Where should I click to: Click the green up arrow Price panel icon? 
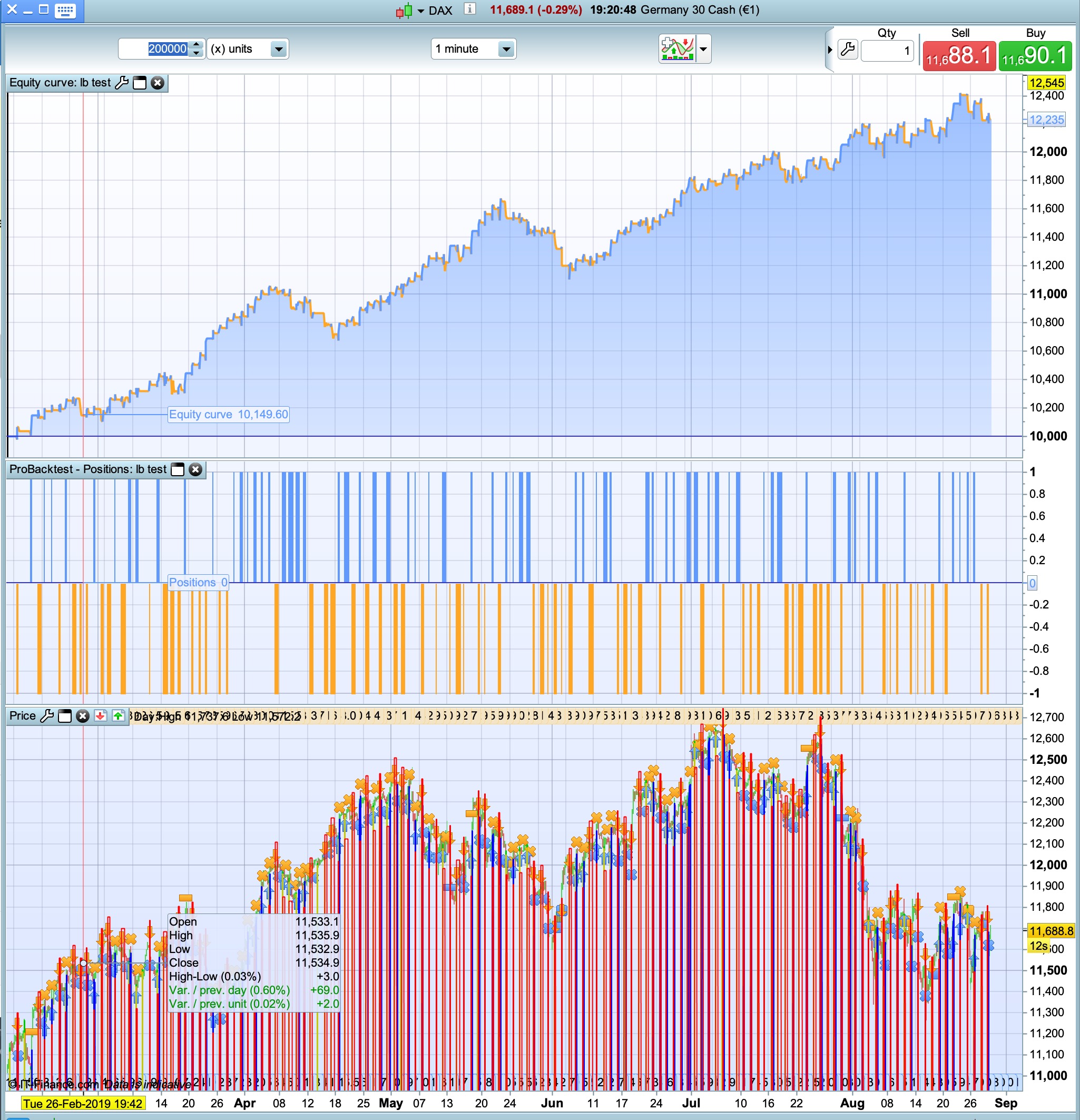pyautogui.click(x=119, y=716)
